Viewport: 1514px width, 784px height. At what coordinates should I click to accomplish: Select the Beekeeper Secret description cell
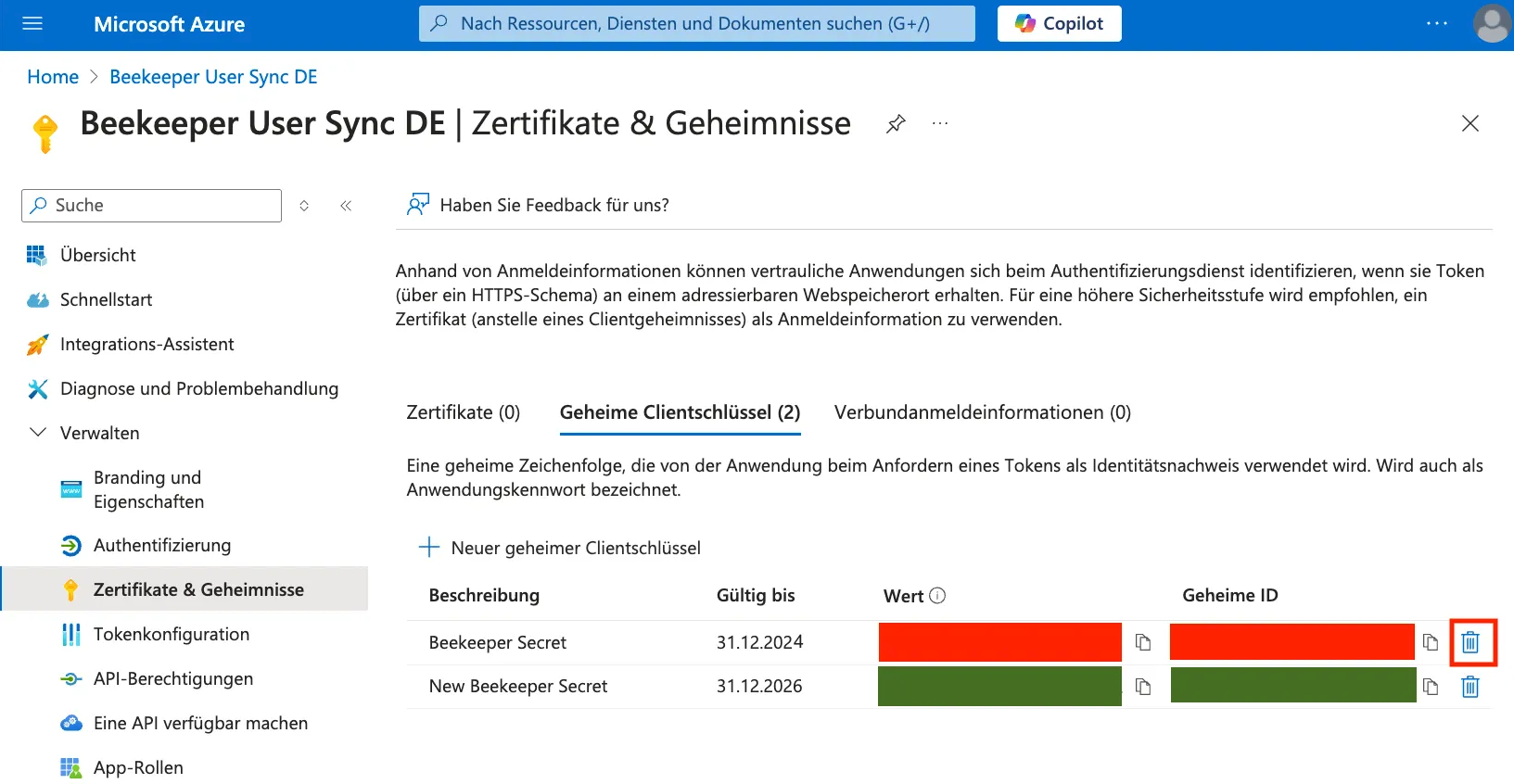(x=498, y=642)
